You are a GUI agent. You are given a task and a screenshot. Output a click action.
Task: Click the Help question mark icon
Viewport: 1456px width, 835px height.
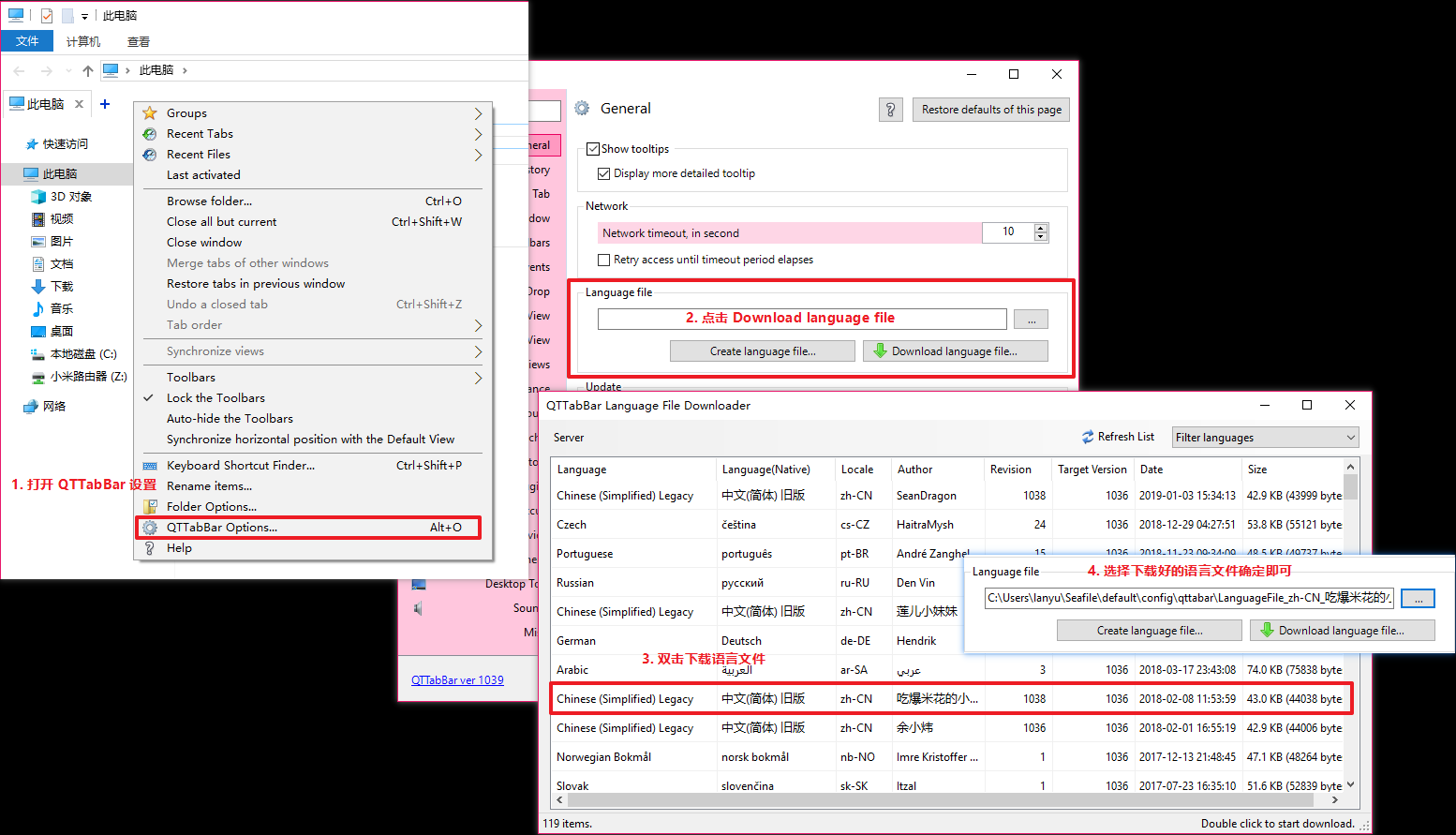click(x=150, y=548)
